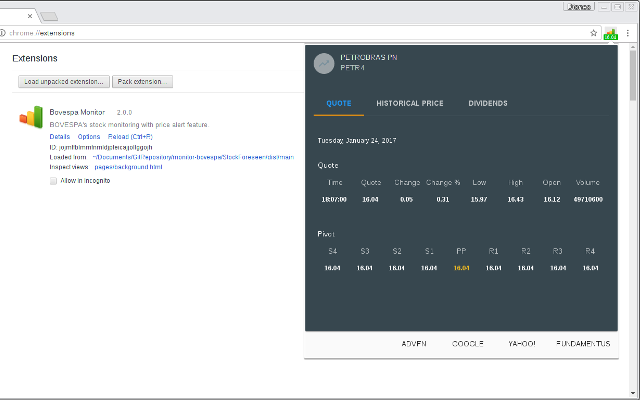Click the Bovespa Monitor extension name
The image size is (640, 400).
coord(77,112)
